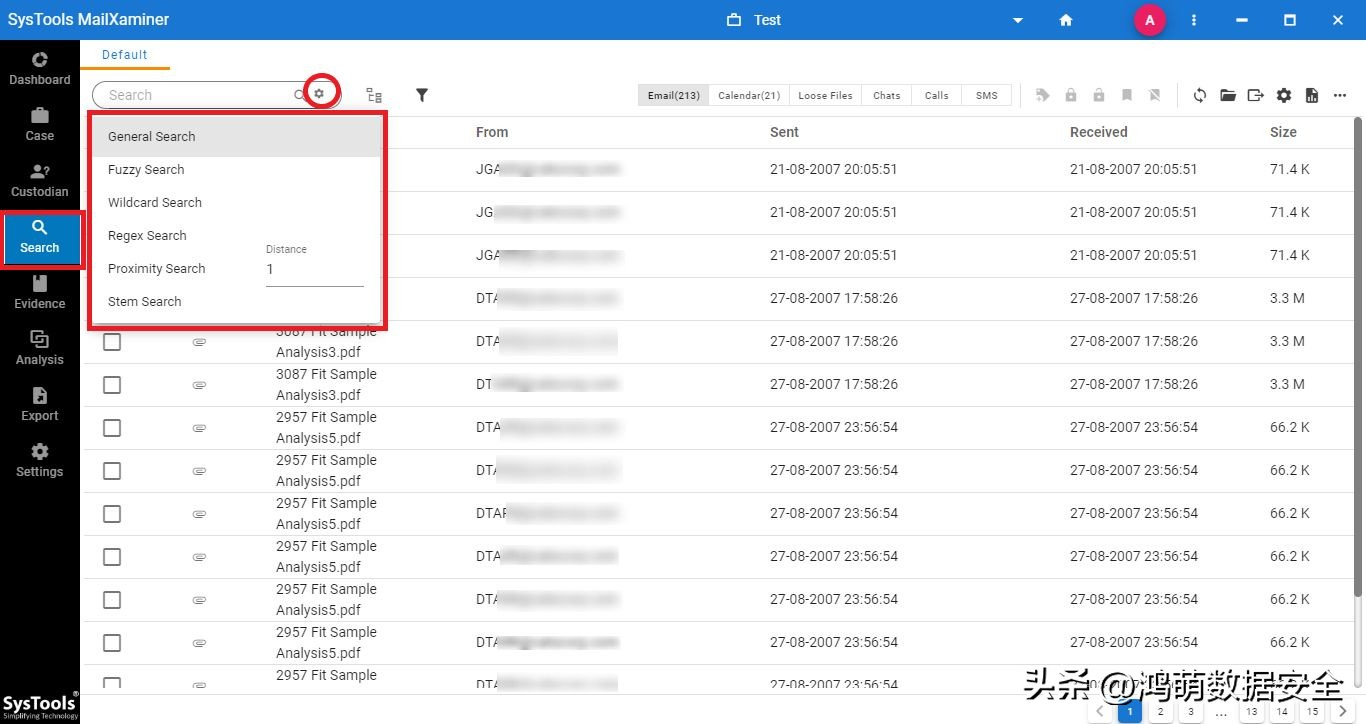This screenshot has width=1366, height=724.
Task: Open the Case section in sidebar
Action: pos(40,125)
